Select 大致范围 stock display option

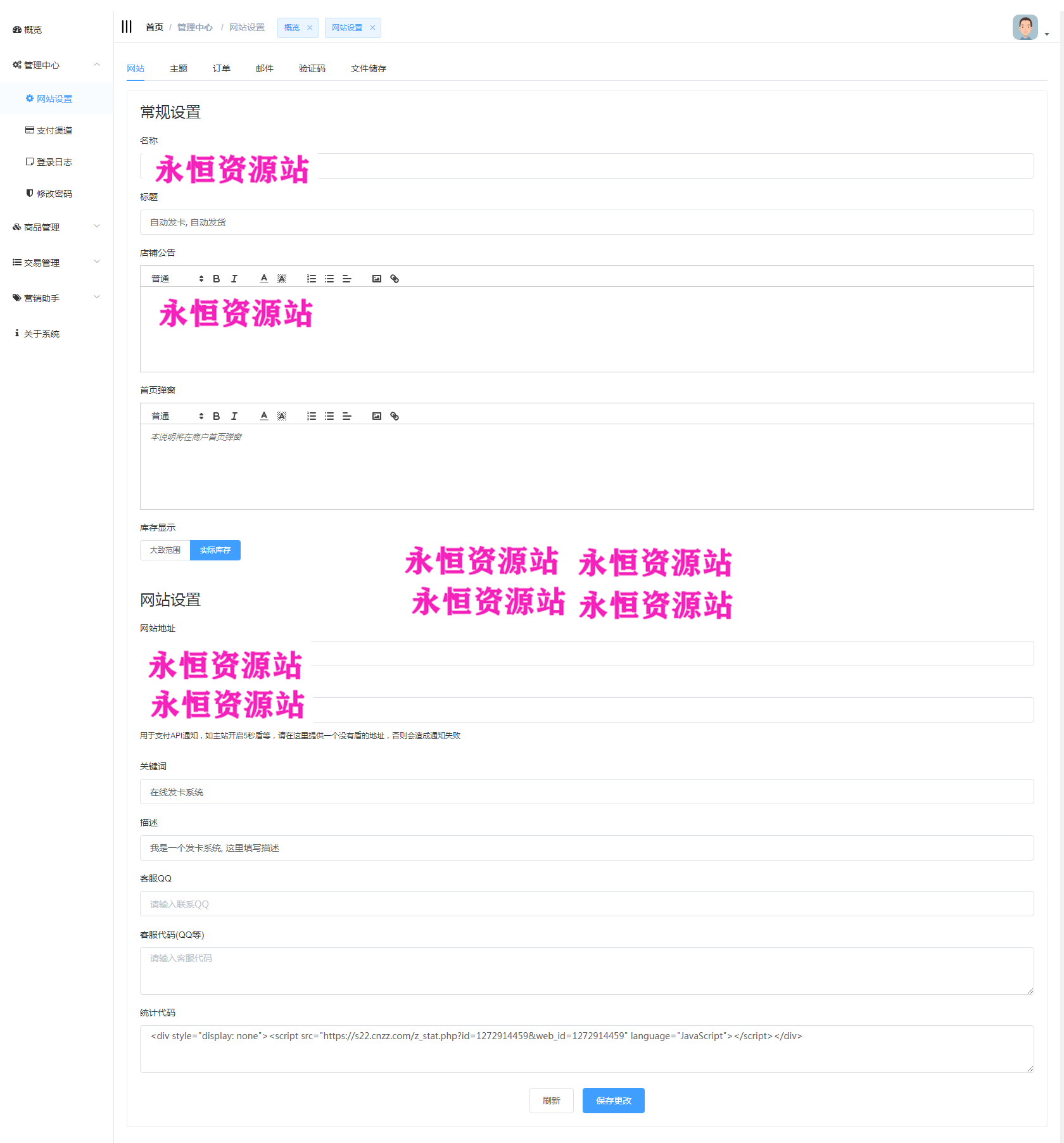[x=165, y=550]
